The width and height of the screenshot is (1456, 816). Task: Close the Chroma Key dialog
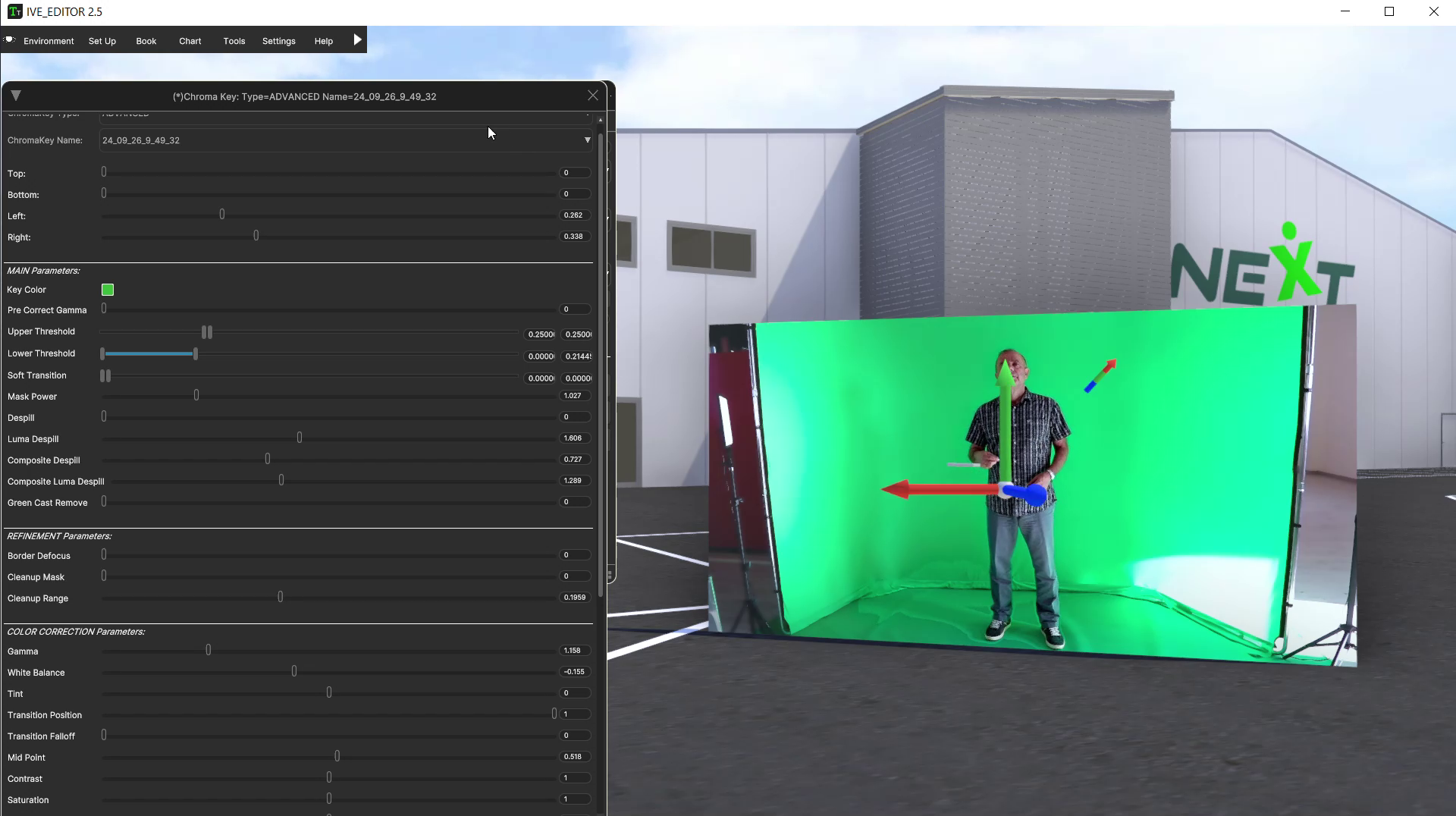click(592, 96)
